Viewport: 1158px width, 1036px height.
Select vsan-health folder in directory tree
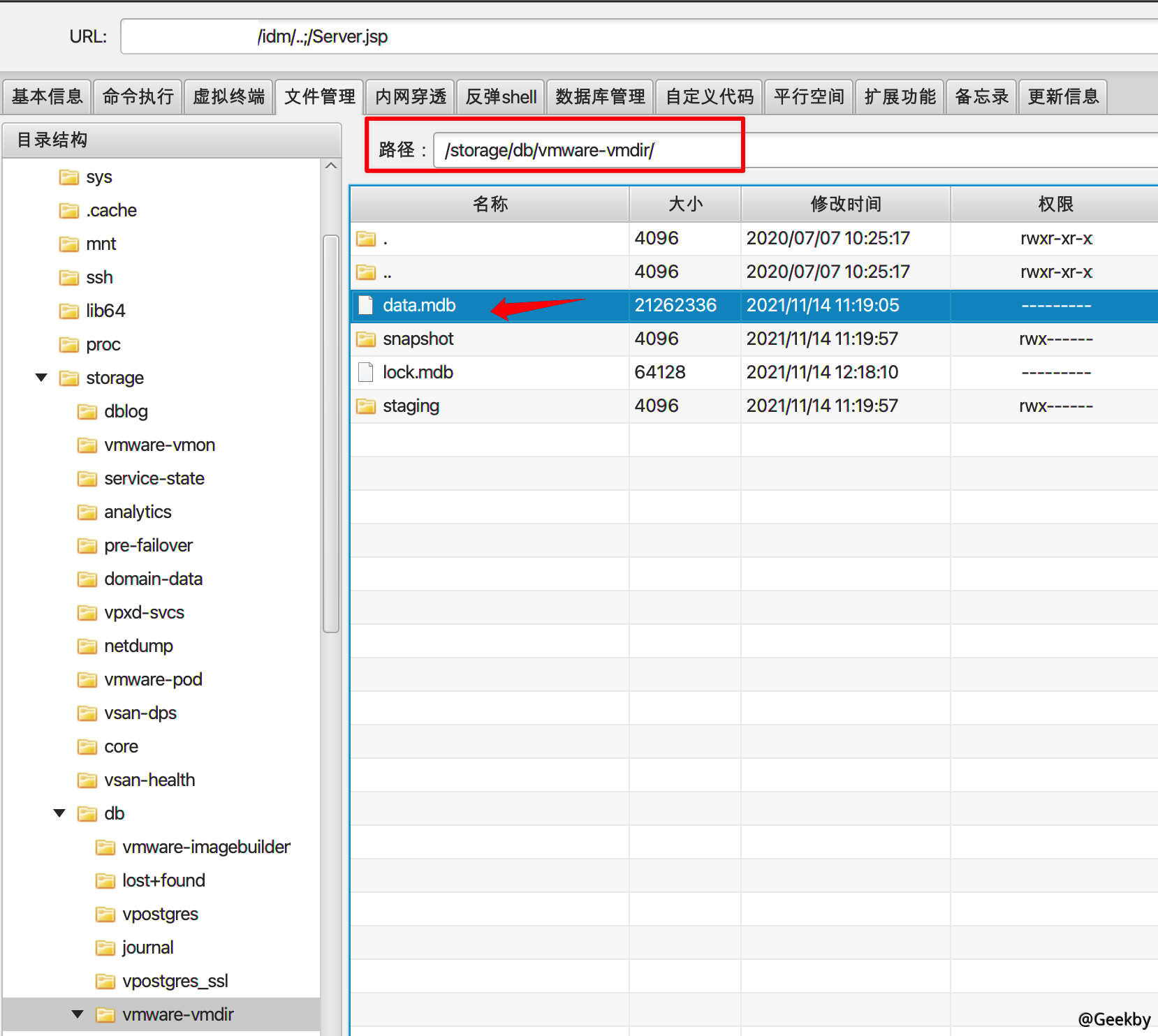tap(149, 780)
